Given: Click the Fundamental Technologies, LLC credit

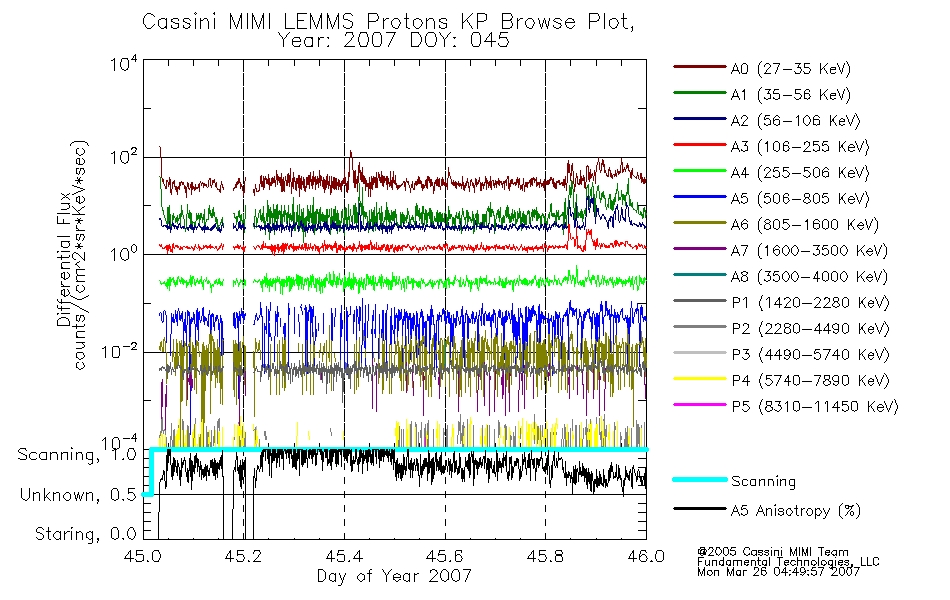Looking at the screenshot, I should click(788, 562).
